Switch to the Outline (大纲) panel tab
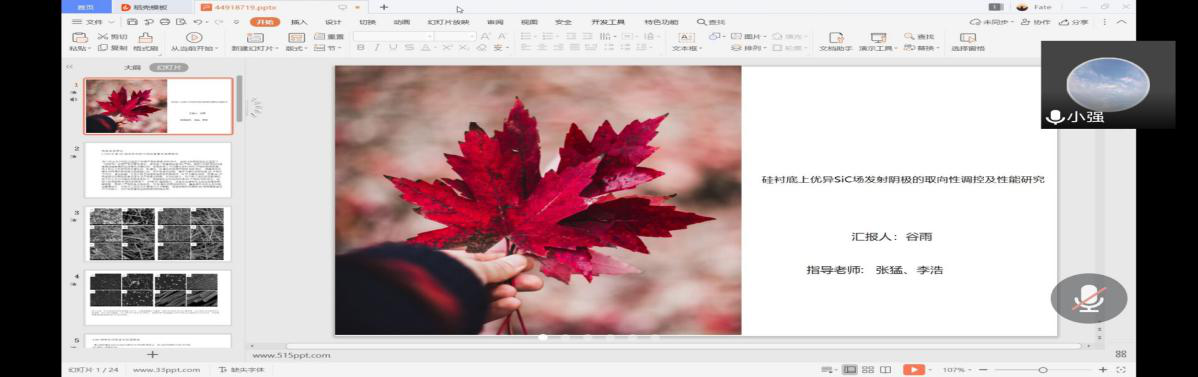1198x377 pixels. point(131,67)
